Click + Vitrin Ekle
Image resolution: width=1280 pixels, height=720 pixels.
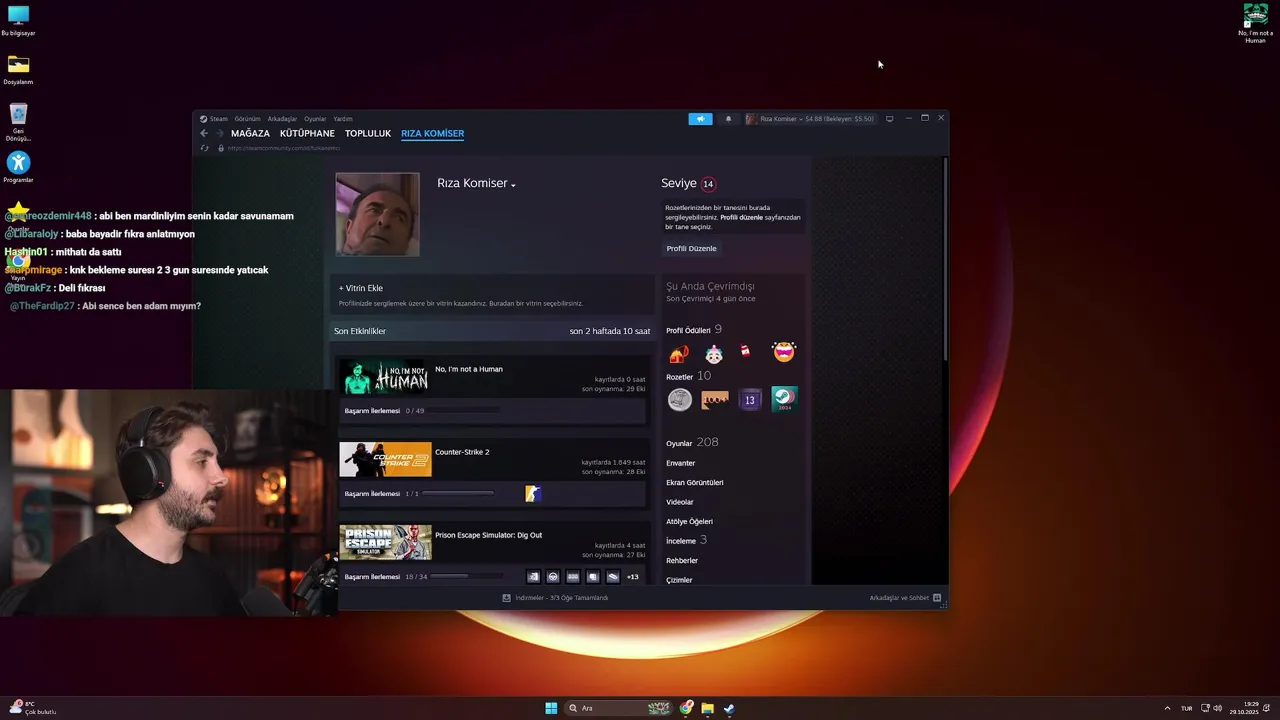[x=361, y=288]
